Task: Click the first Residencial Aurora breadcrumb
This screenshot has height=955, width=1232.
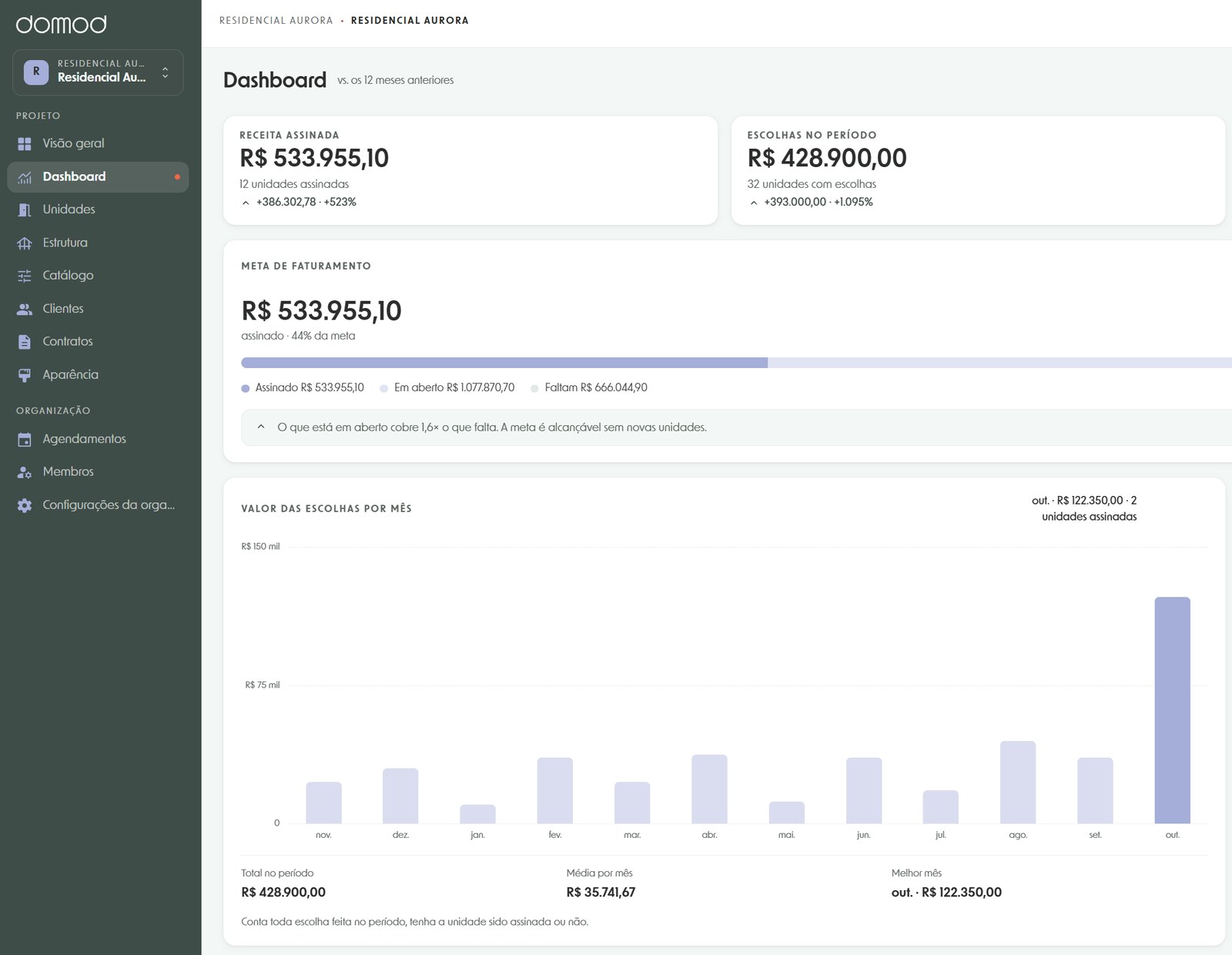Action: tap(276, 21)
